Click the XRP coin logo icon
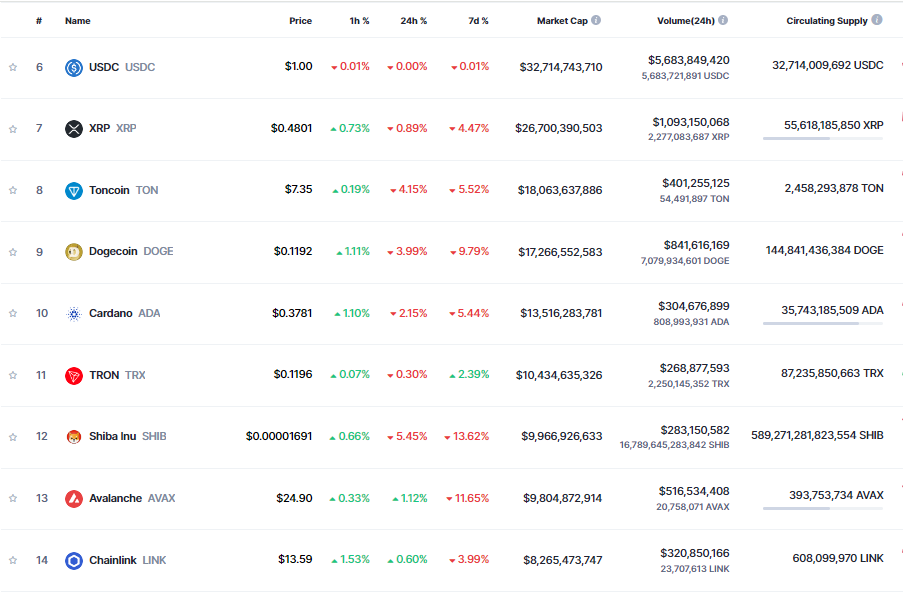Image resolution: width=903 pixels, height=594 pixels. tap(73, 129)
